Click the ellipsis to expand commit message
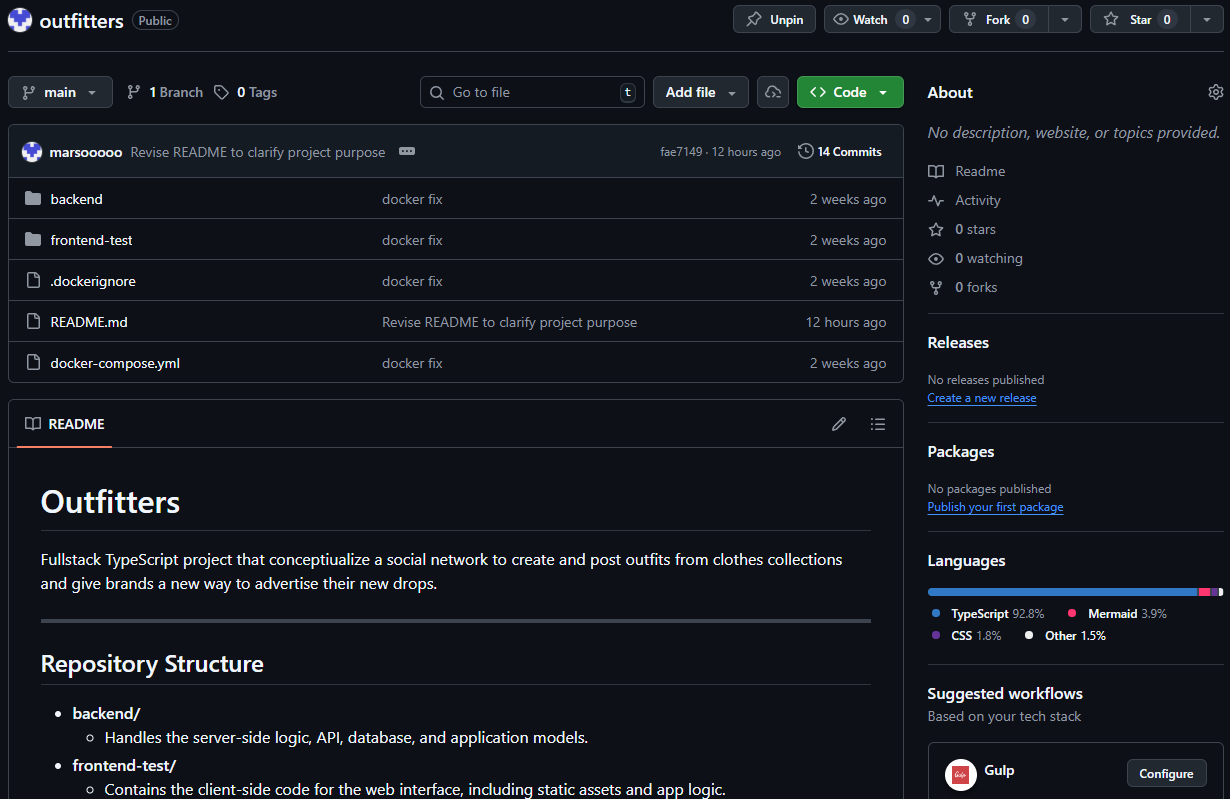1230x799 pixels. point(407,152)
